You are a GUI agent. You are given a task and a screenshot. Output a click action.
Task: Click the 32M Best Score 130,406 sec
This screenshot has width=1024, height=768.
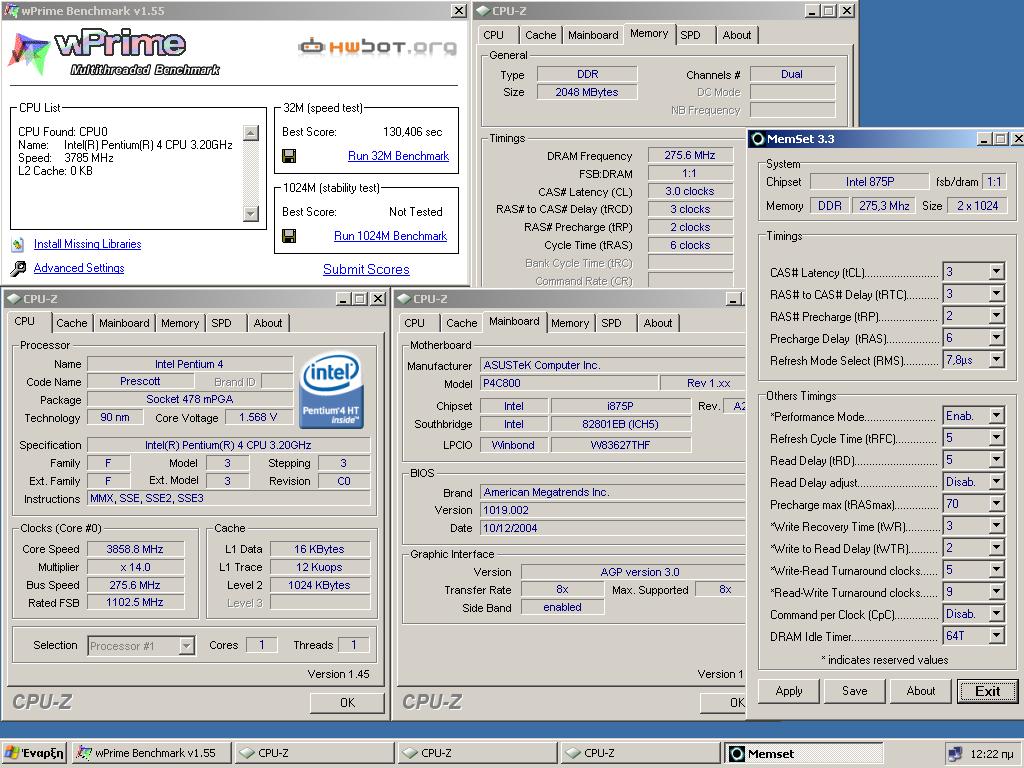412,132
